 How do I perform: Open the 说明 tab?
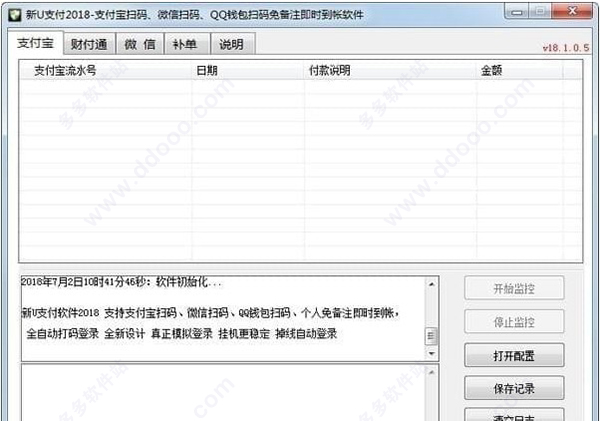(232, 44)
